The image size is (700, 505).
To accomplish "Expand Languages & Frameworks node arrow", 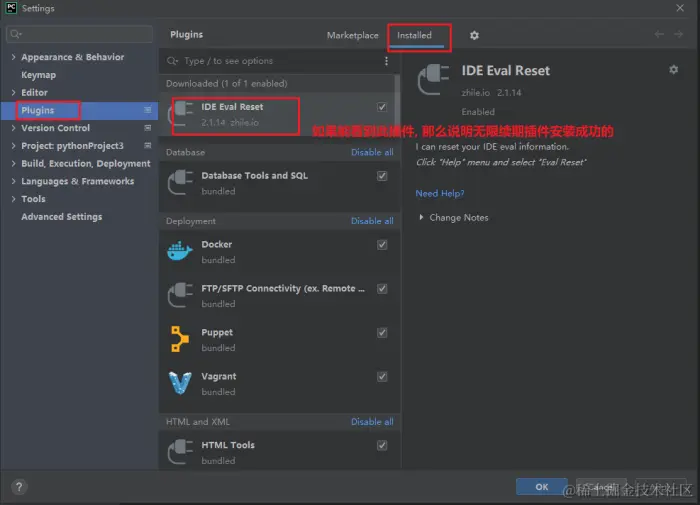I will point(13,181).
